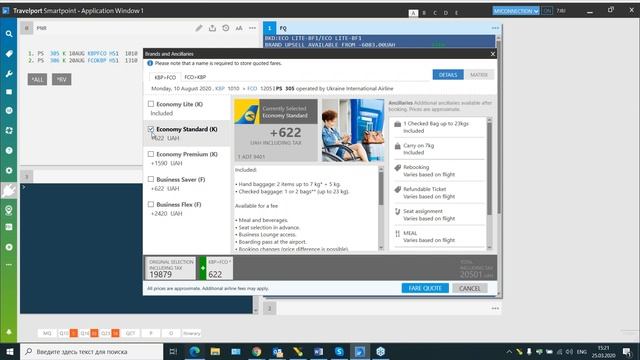The width and height of the screenshot is (640, 360).
Task: Open the MYCONNECTION dropdown
Action: coord(516,11)
